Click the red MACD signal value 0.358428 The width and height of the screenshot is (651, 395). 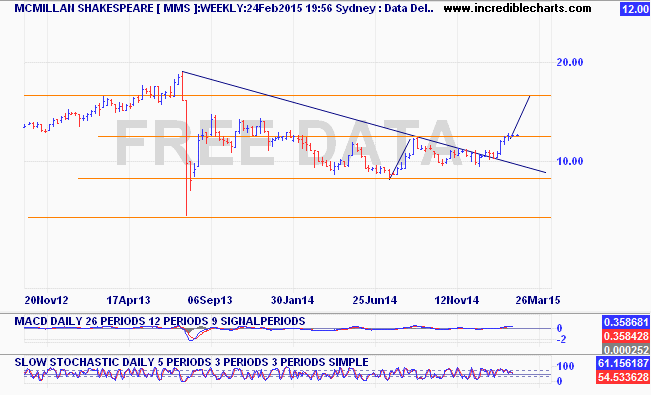pyautogui.click(x=626, y=336)
